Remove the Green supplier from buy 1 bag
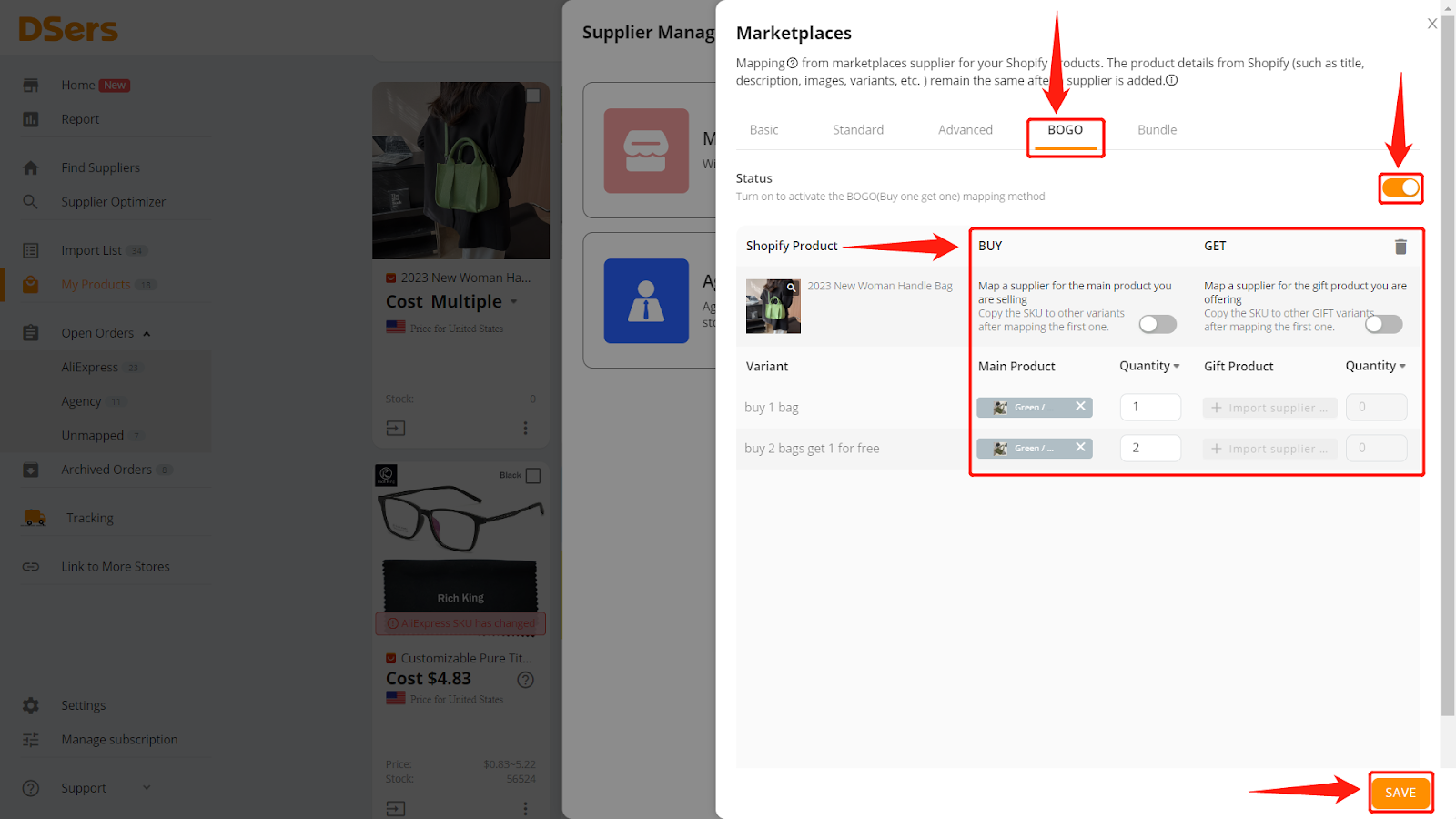The width and height of the screenshot is (1456, 819). (x=1080, y=407)
